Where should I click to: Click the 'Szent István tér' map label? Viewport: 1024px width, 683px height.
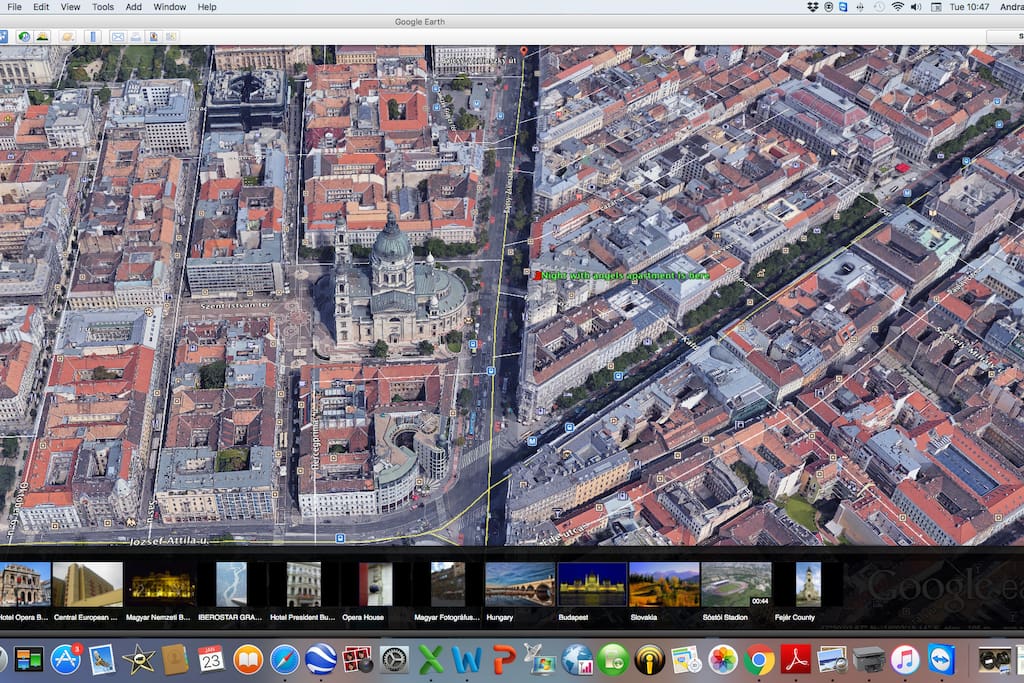234,305
